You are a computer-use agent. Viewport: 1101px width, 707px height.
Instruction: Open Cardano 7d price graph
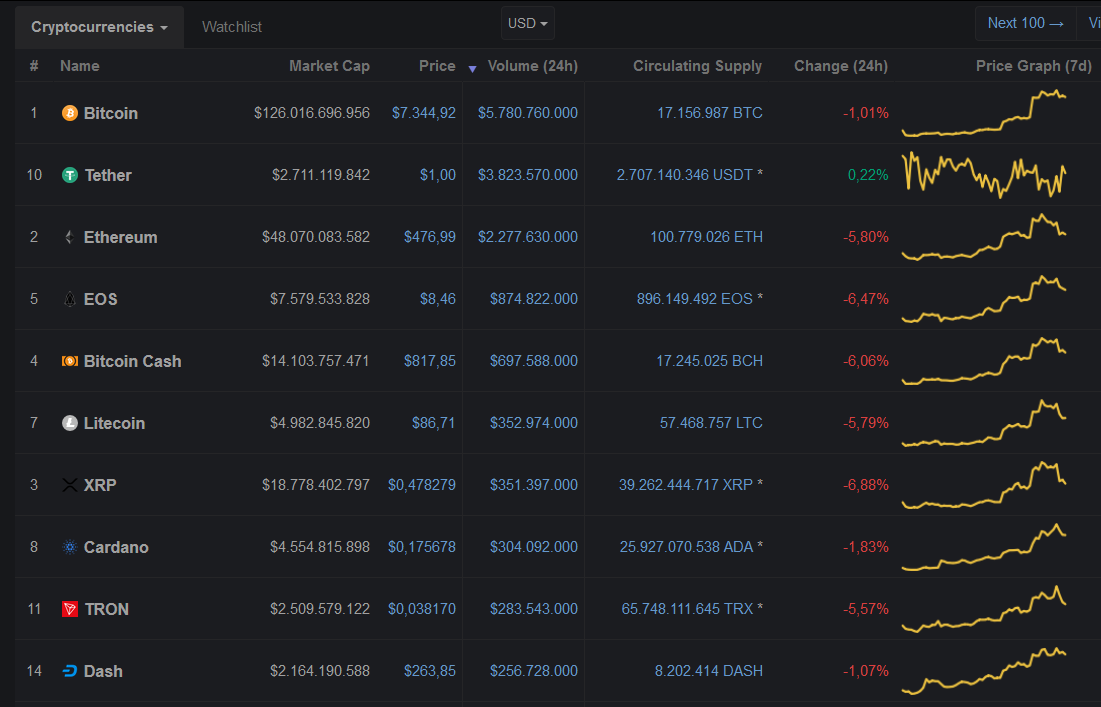tap(984, 546)
